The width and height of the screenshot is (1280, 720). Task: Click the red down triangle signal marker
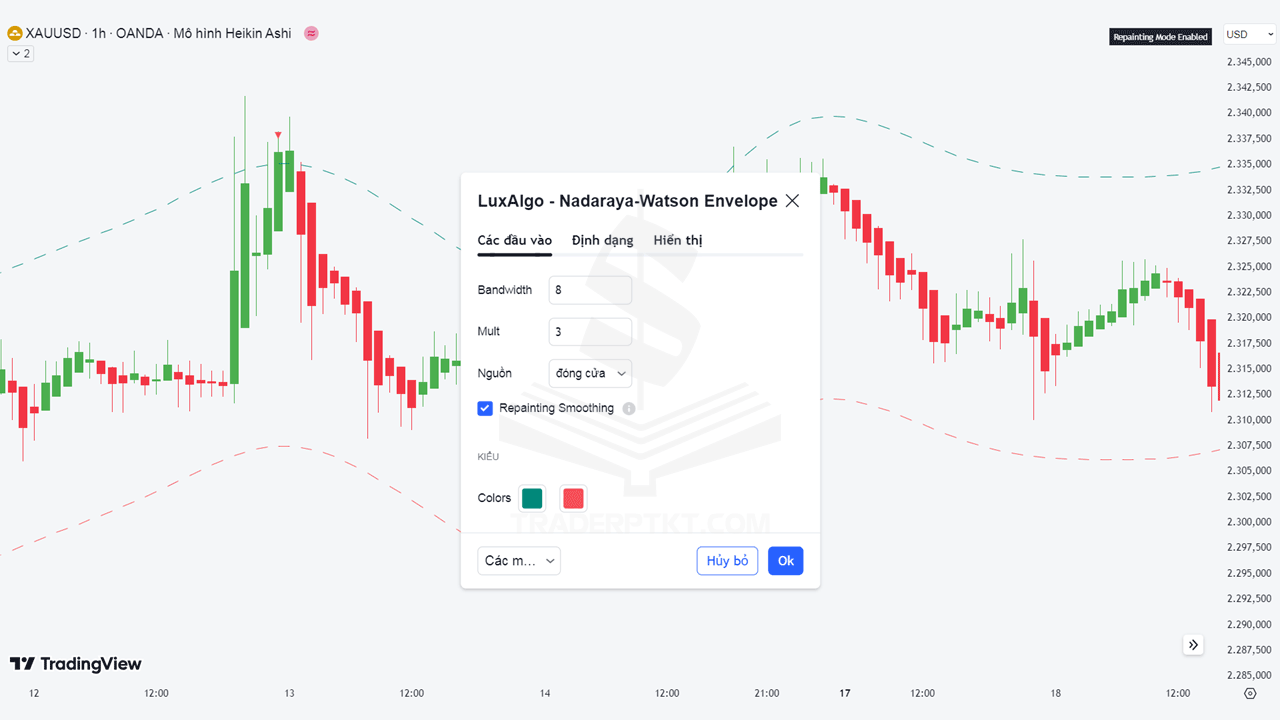pyautogui.click(x=278, y=135)
